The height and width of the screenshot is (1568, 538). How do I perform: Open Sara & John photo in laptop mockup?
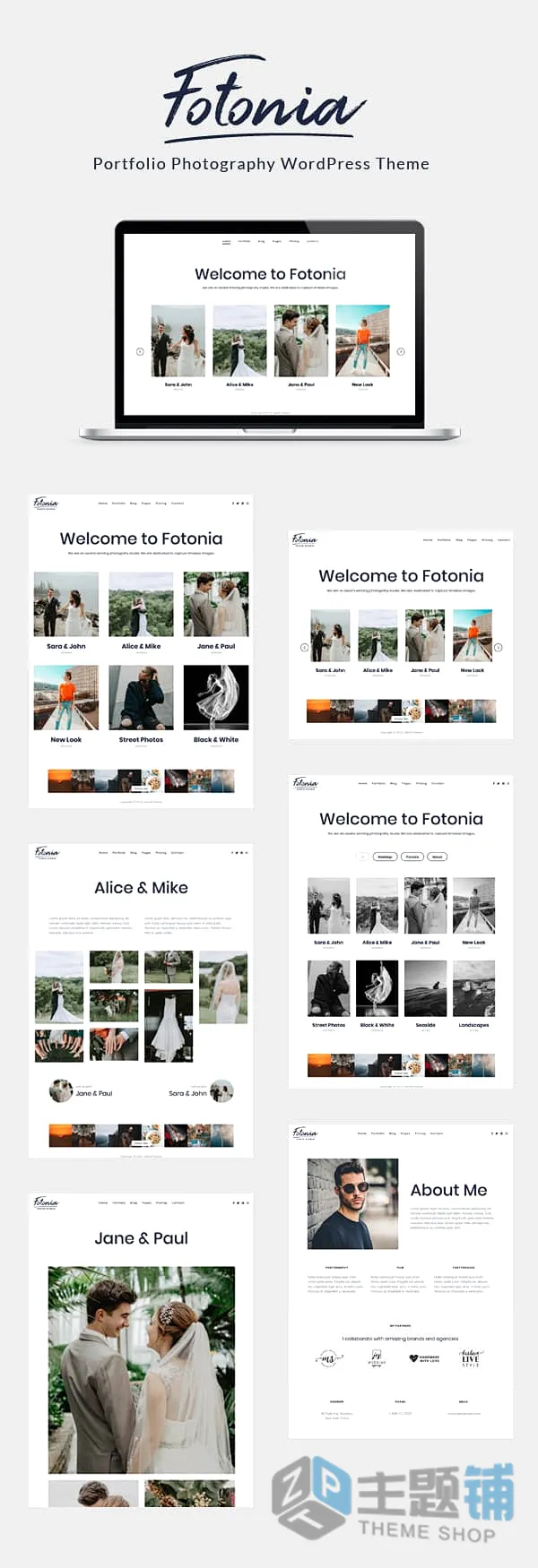pos(178,341)
